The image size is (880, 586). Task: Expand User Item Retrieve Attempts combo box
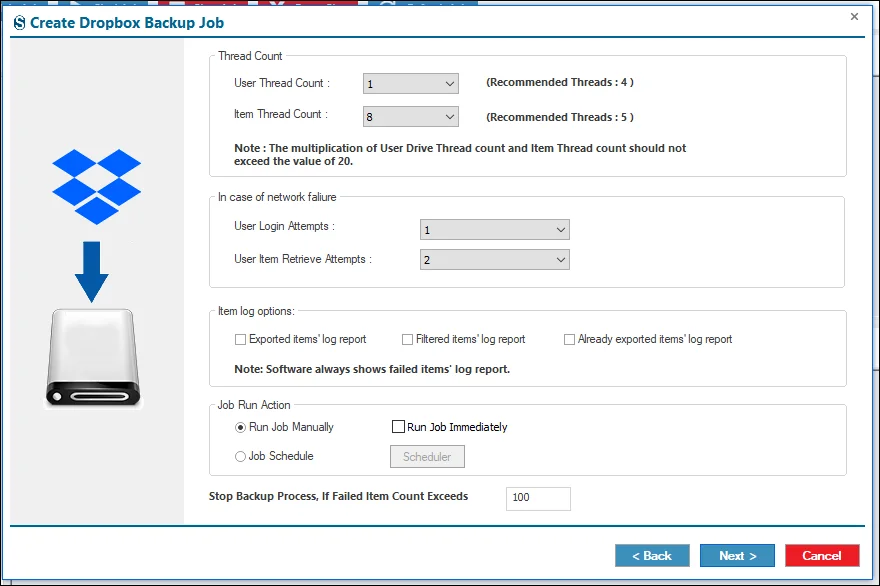tap(494, 260)
